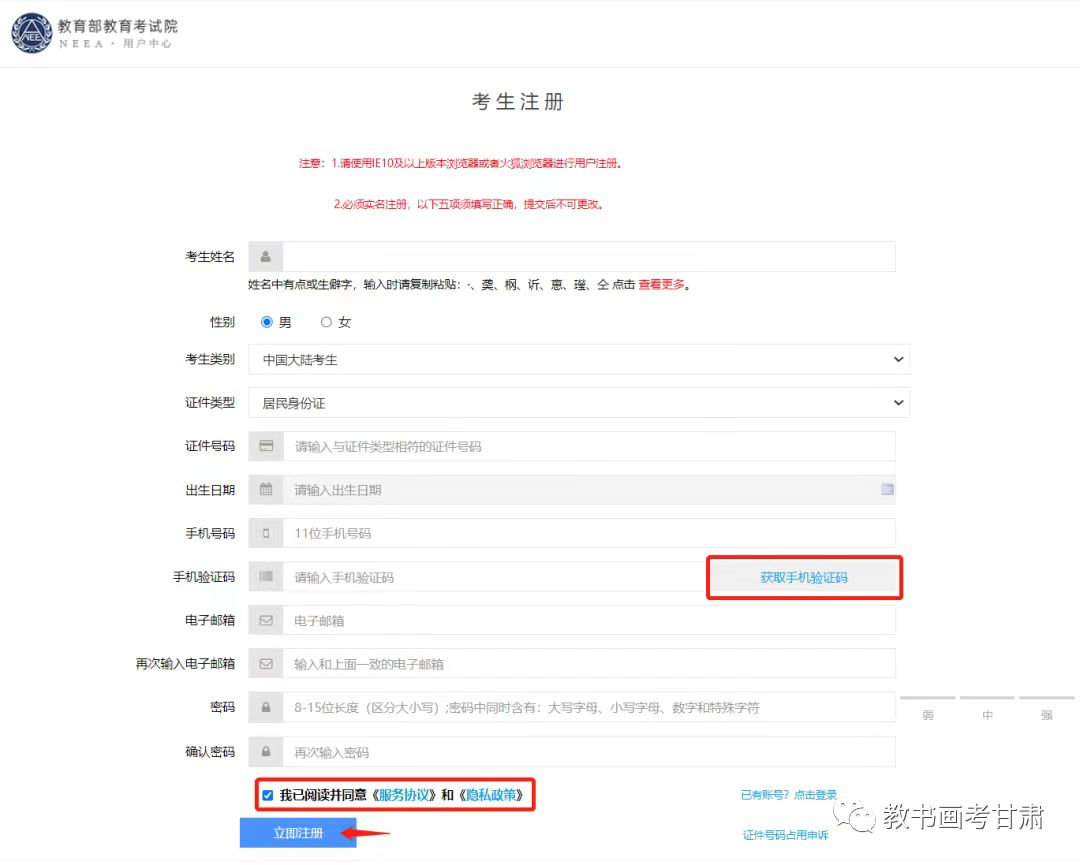This screenshot has height=865, width=1080.
Task: Click the 查看更多 link for rare characters
Action: pyautogui.click(x=662, y=285)
